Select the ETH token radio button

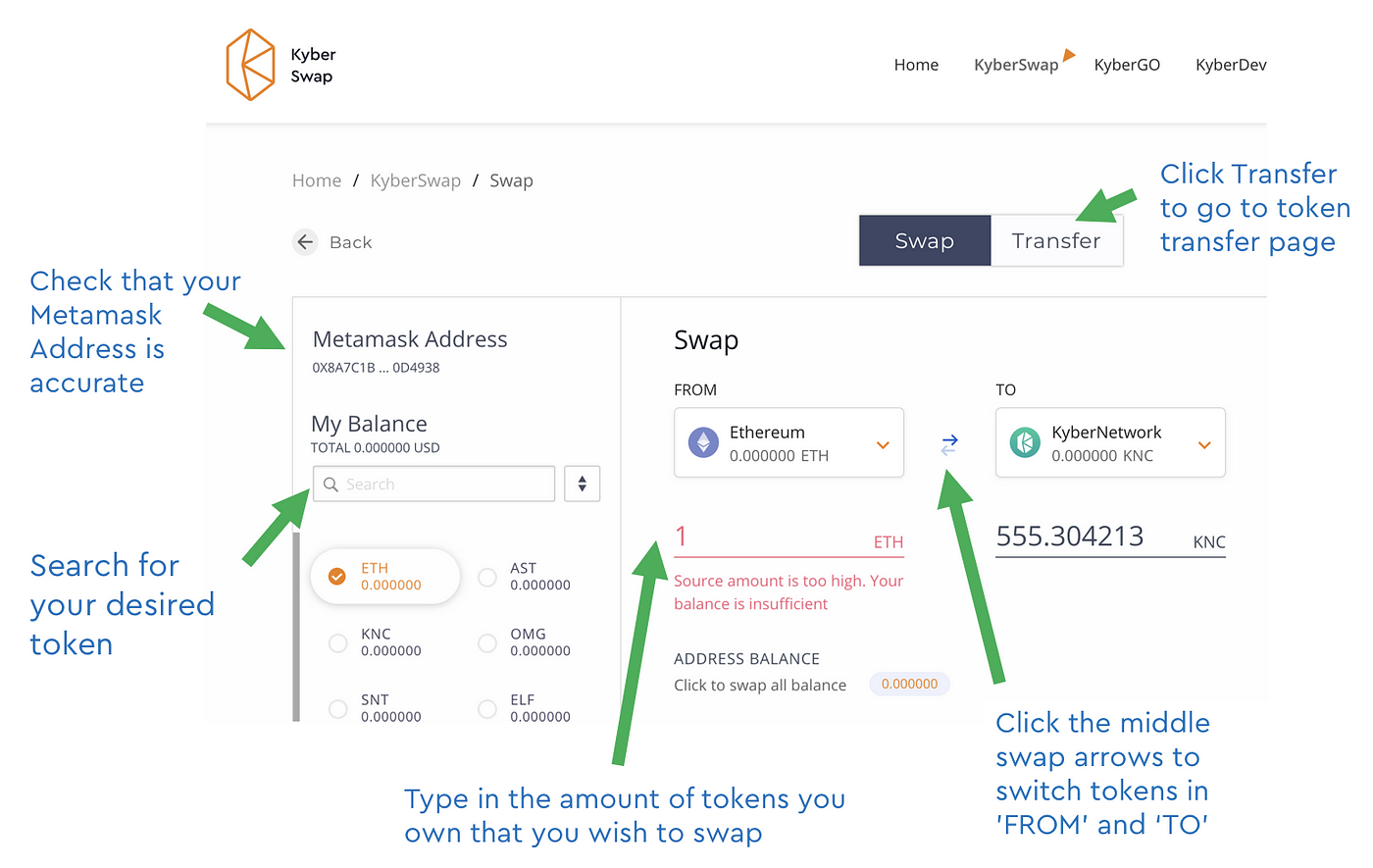click(337, 577)
